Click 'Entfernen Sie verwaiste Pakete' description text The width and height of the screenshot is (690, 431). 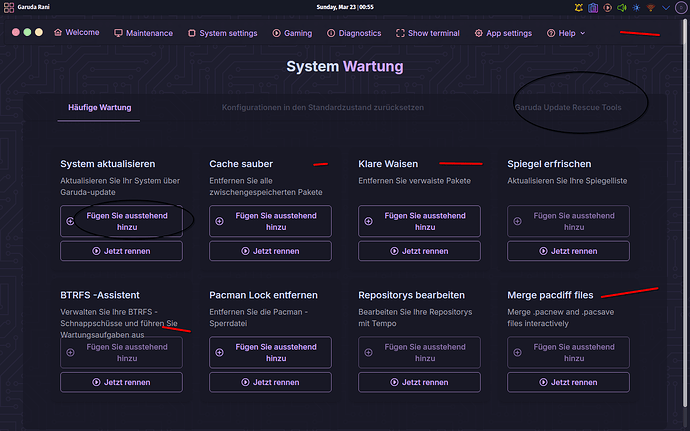(x=415, y=181)
